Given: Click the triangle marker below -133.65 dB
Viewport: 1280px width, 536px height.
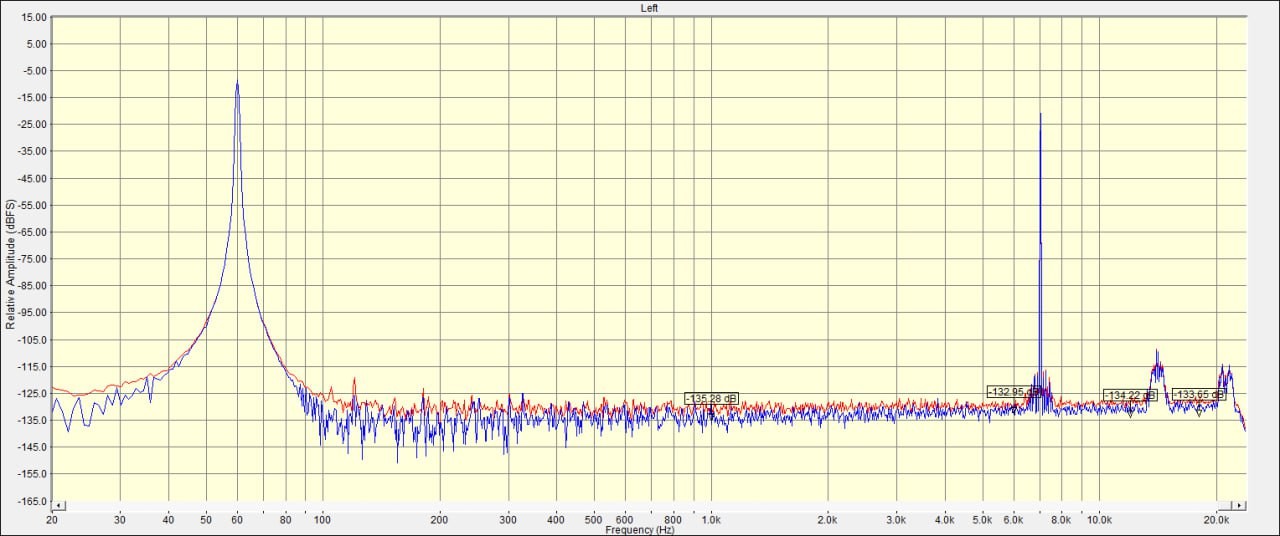Looking at the screenshot, I should [1198, 411].
